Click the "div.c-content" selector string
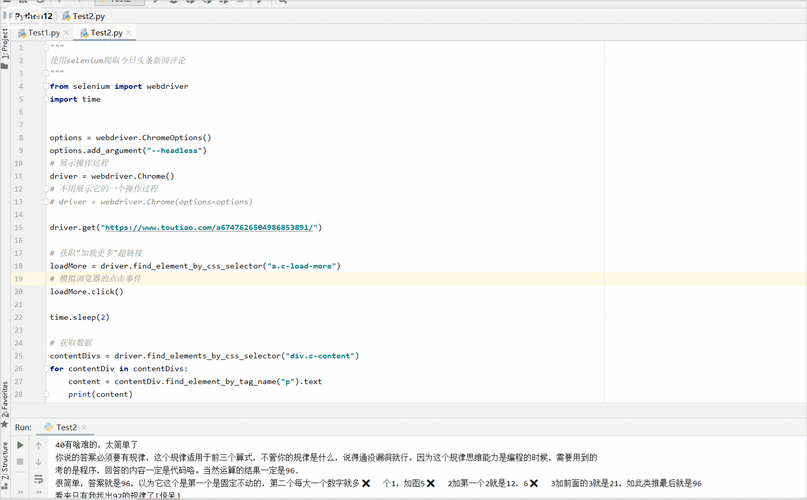Image resolution: width=807 pixels, height=500 pixels. pos(320,356)
